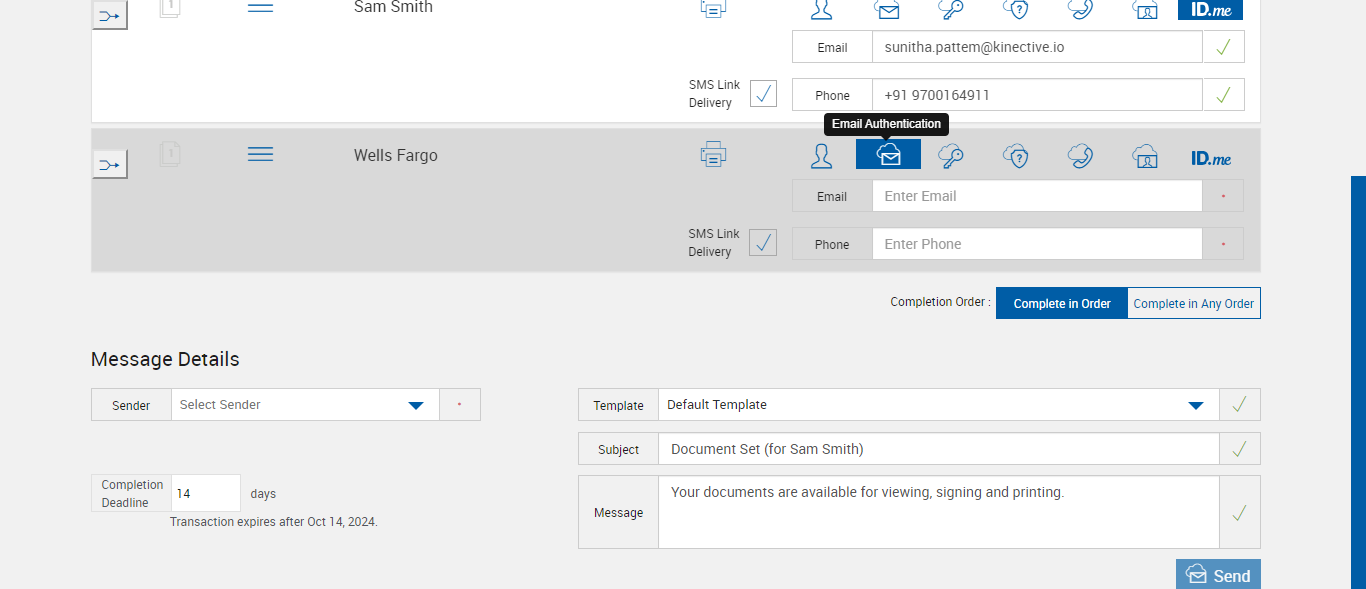Click the hamburger lines icon for Wells Fargo

pos(260,154)
